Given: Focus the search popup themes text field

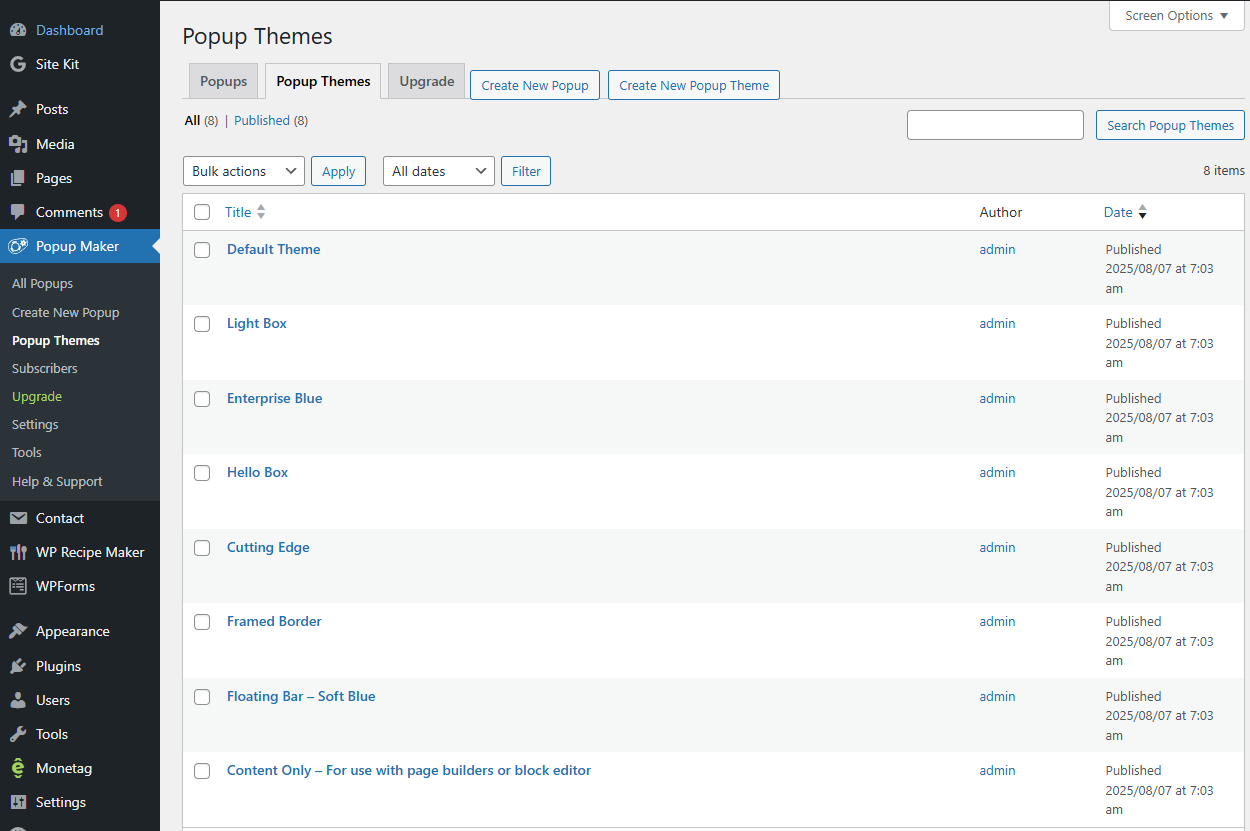Looking at the screenshot, I should pos(994,125).
